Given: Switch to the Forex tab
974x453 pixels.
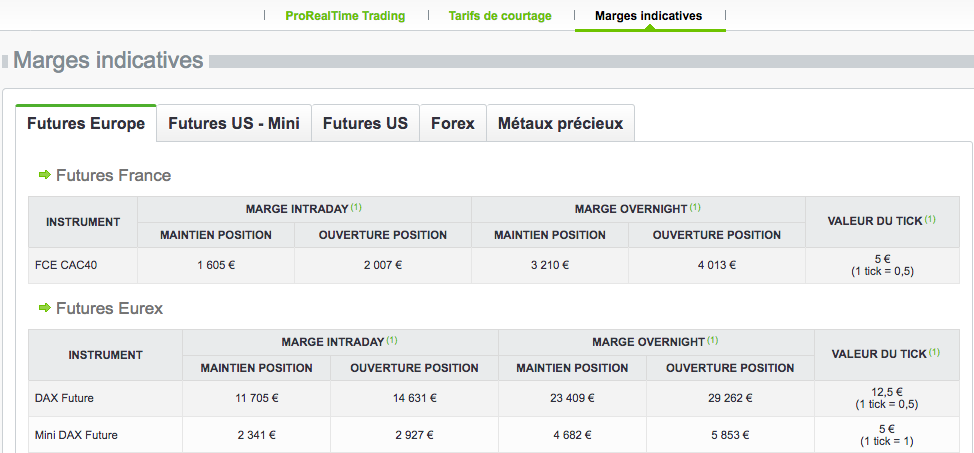Looking at the screenshot, I should click(453, 124).
